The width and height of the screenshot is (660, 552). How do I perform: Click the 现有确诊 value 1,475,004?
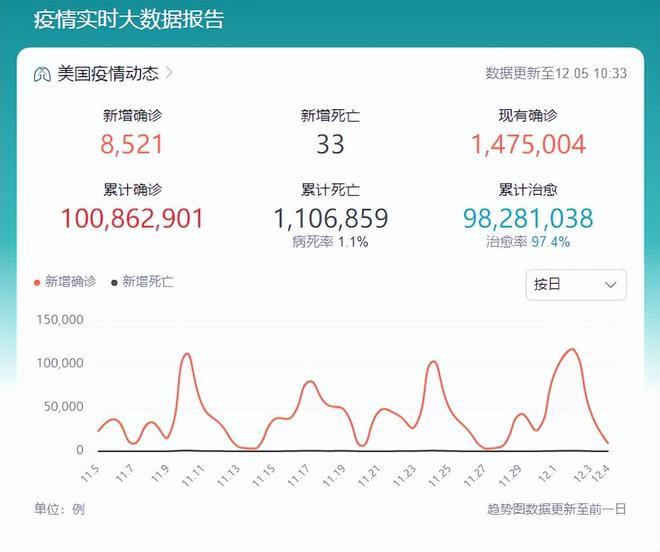click(528, 144)
